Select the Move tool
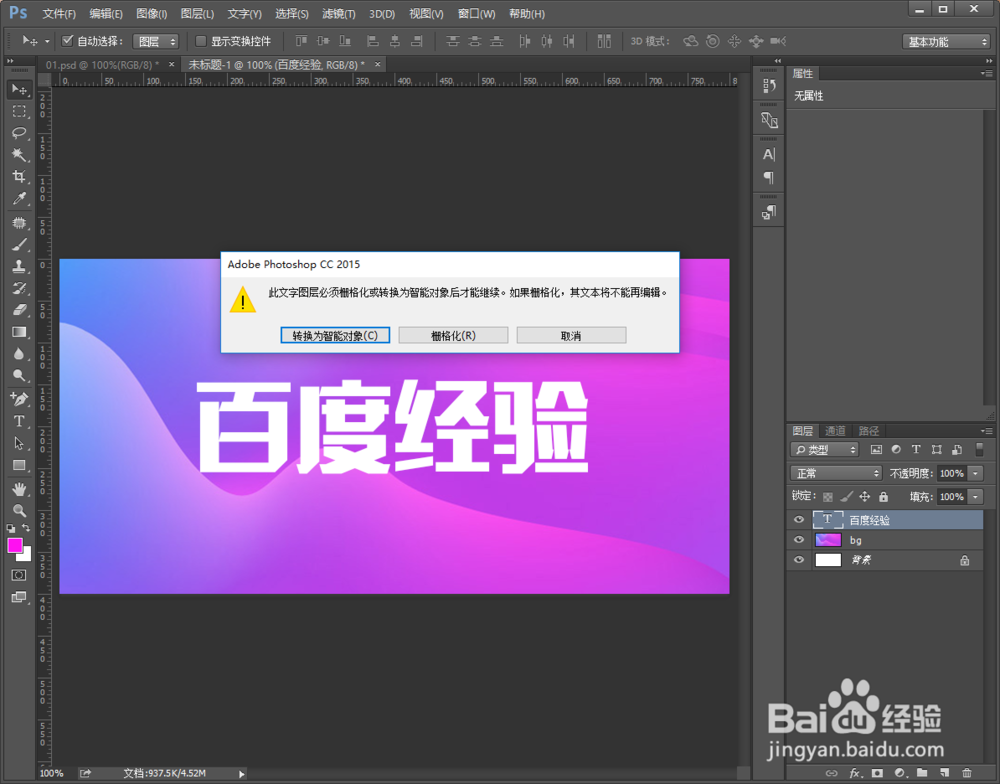This screenshot has height=784, width=1000. point(19,89)
